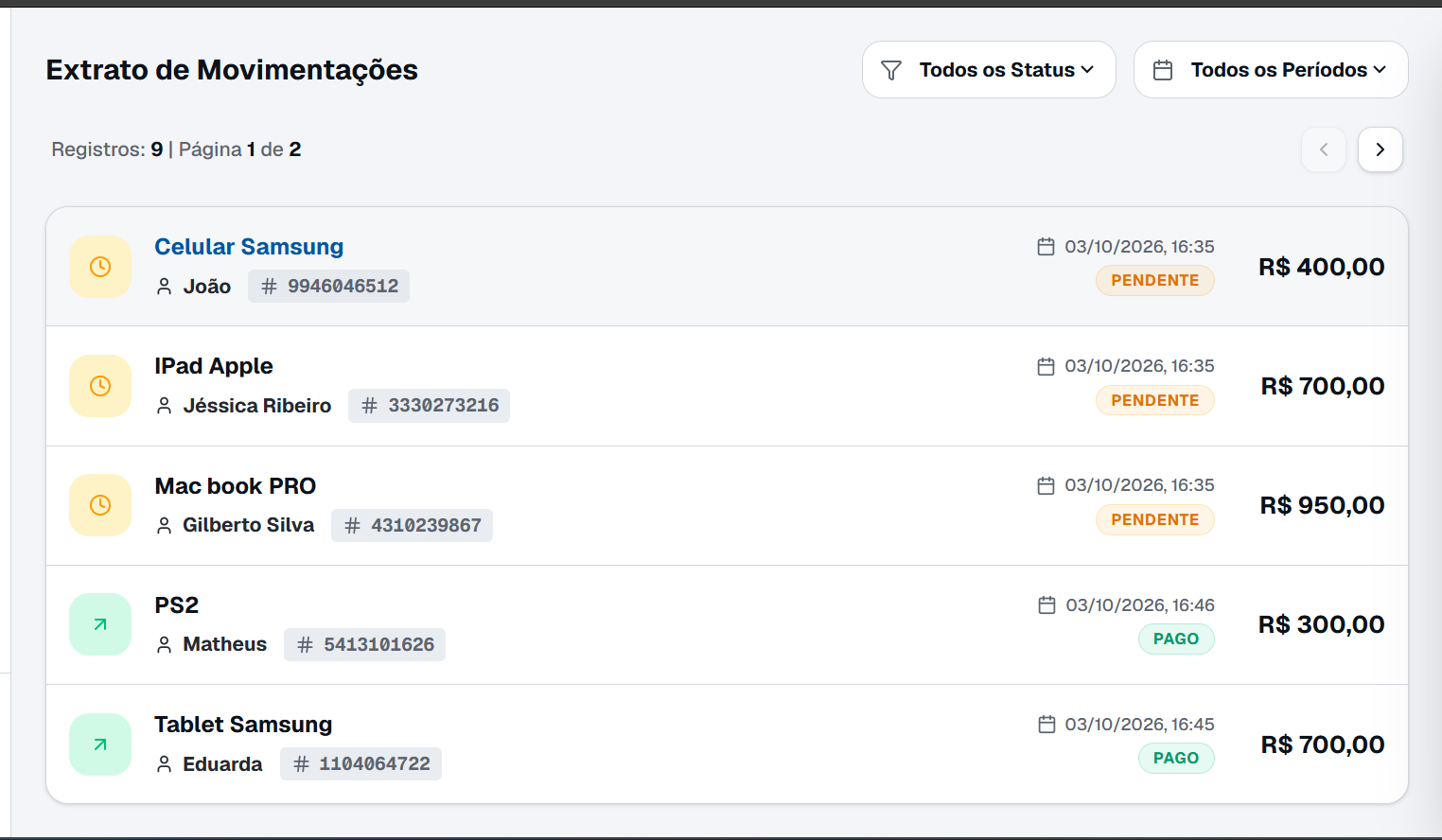
Task: Click the person icon beside Matheus
Action: (165, 644)
